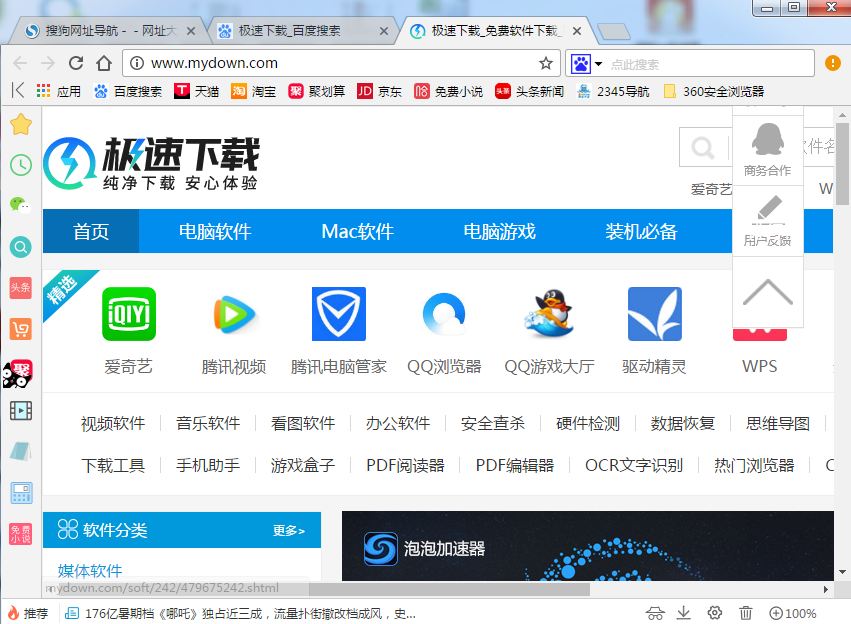This screenshot has width=851, height=624.
Task: Open sidebar calculator icon
Action: click(x=21, y=493)
